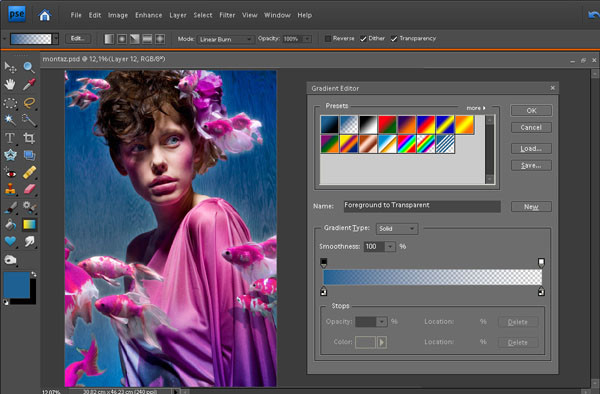Open the Layer menu
This screenshot has width=600, height=394.
click(x=178, y=15)
